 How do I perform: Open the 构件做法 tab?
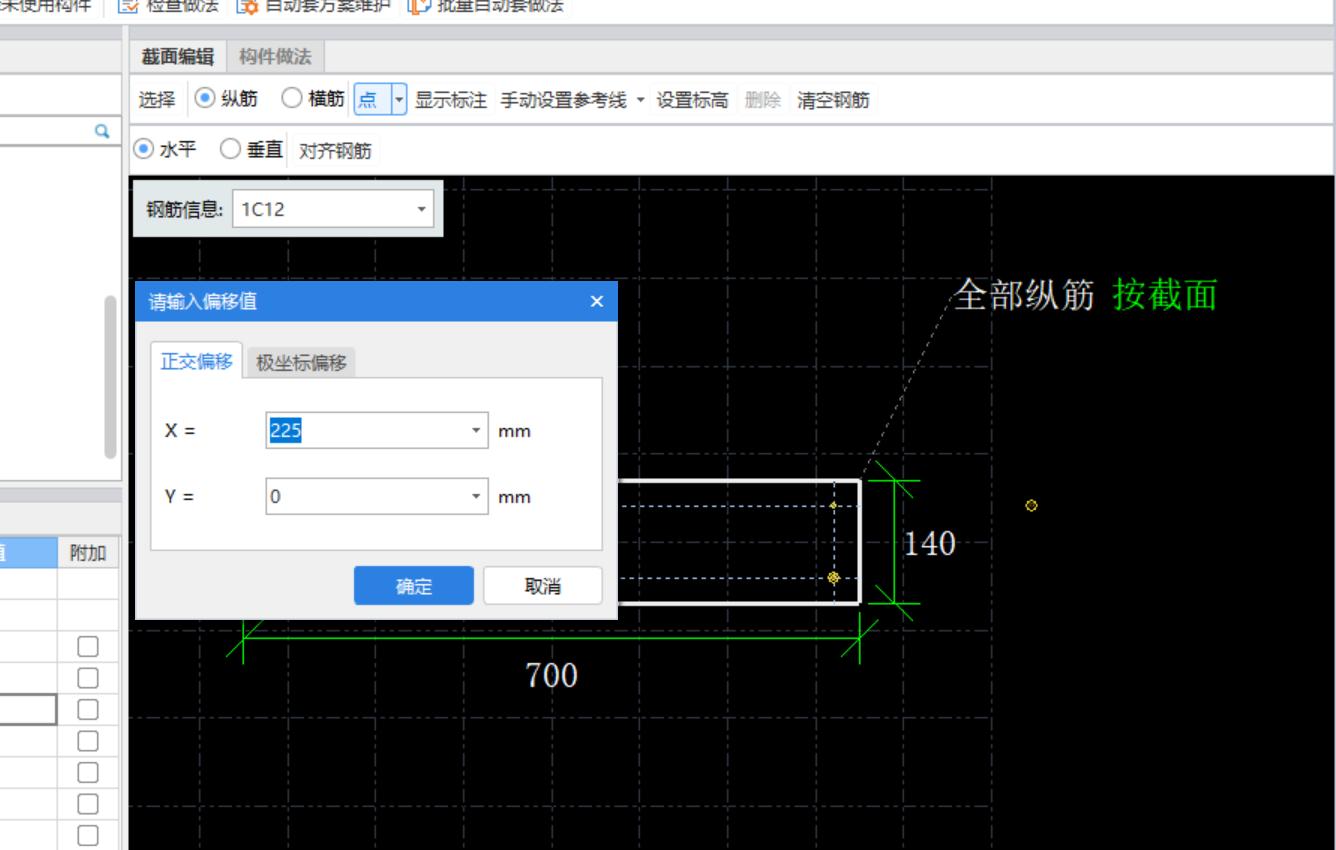[275, 57]
